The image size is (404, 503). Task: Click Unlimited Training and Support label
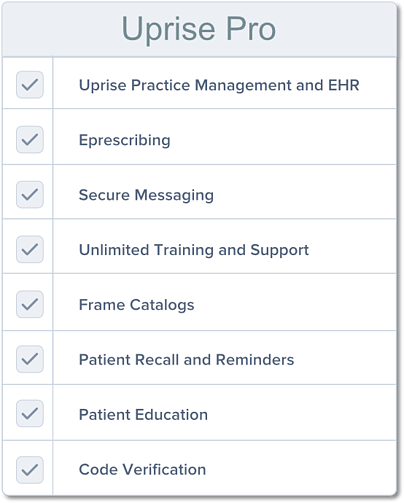coord(194,250)
